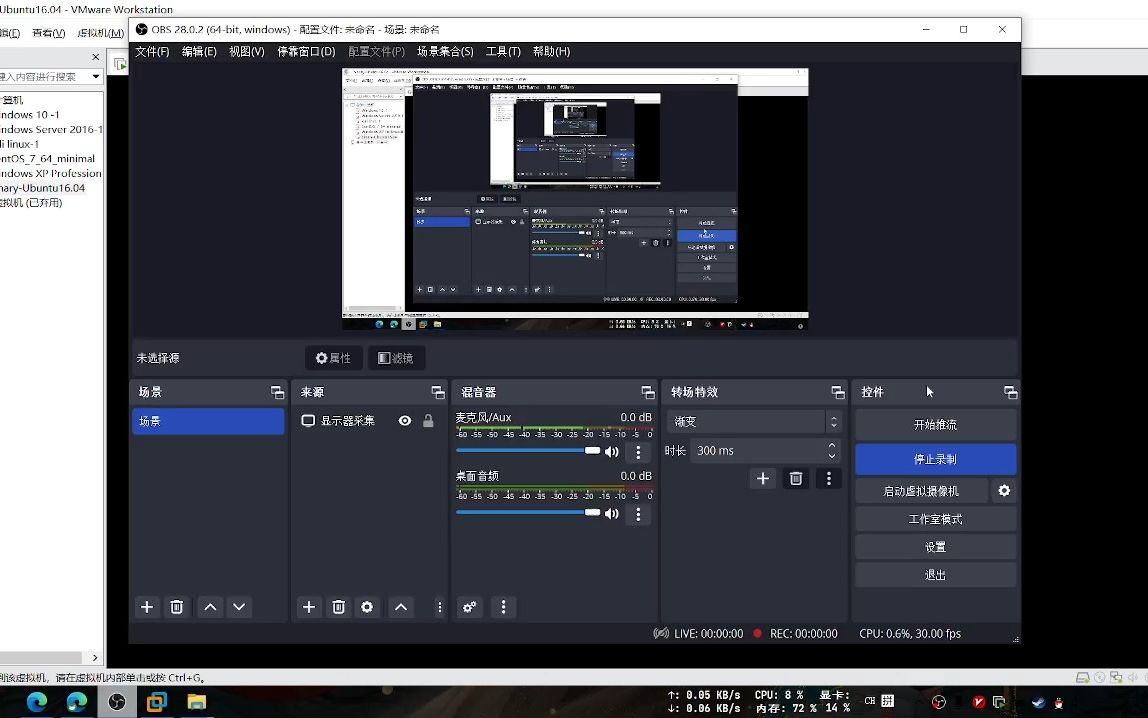Hide the 显示器采集 source with the eye icon
Viewport: 1148px width, 718px height.
[x=404, y=421]
